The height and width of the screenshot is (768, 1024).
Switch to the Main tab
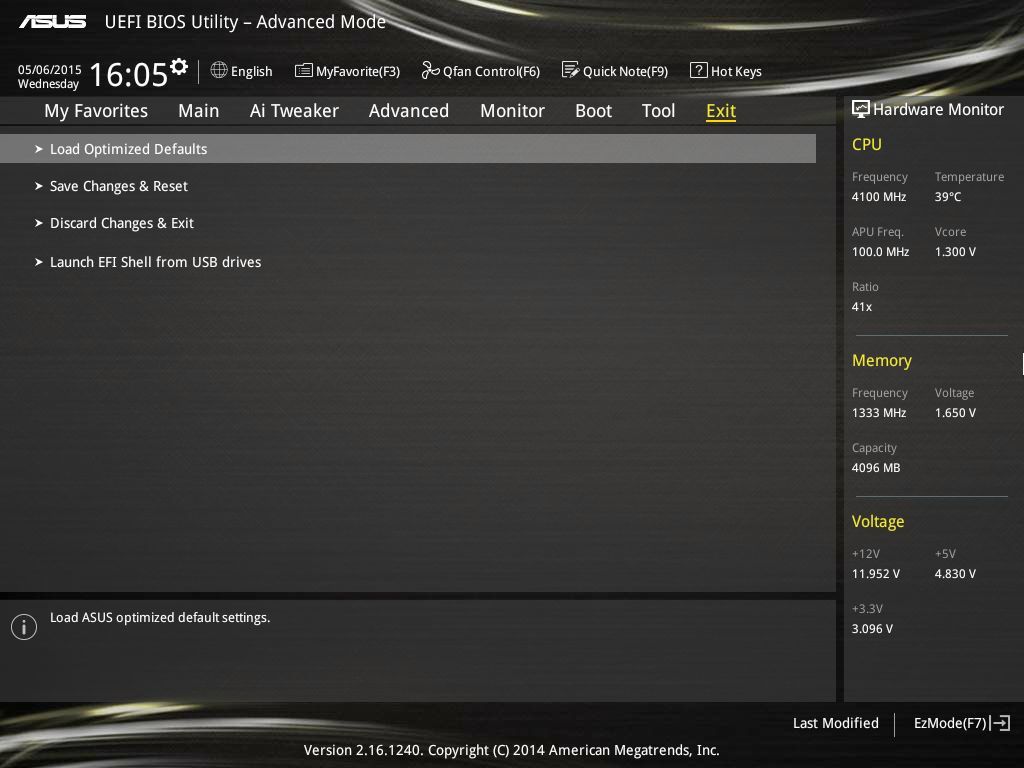tap(199, 111)
